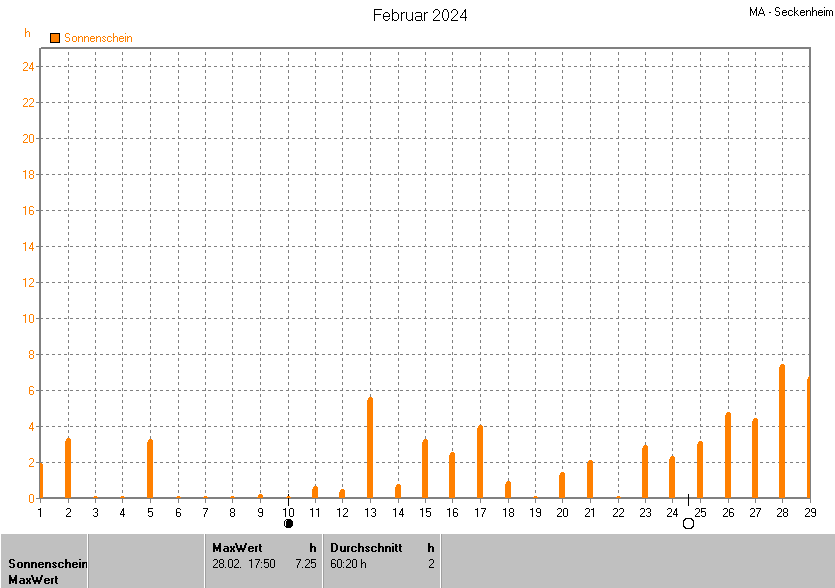Click the bar for day 26
The width and height of the screenshot is (835, 588).
coord(728,456)
